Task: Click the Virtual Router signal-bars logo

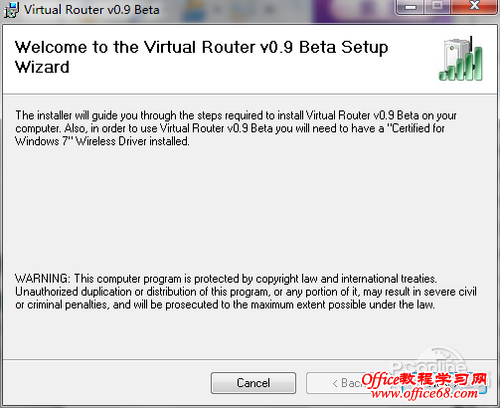Action: 461,59
